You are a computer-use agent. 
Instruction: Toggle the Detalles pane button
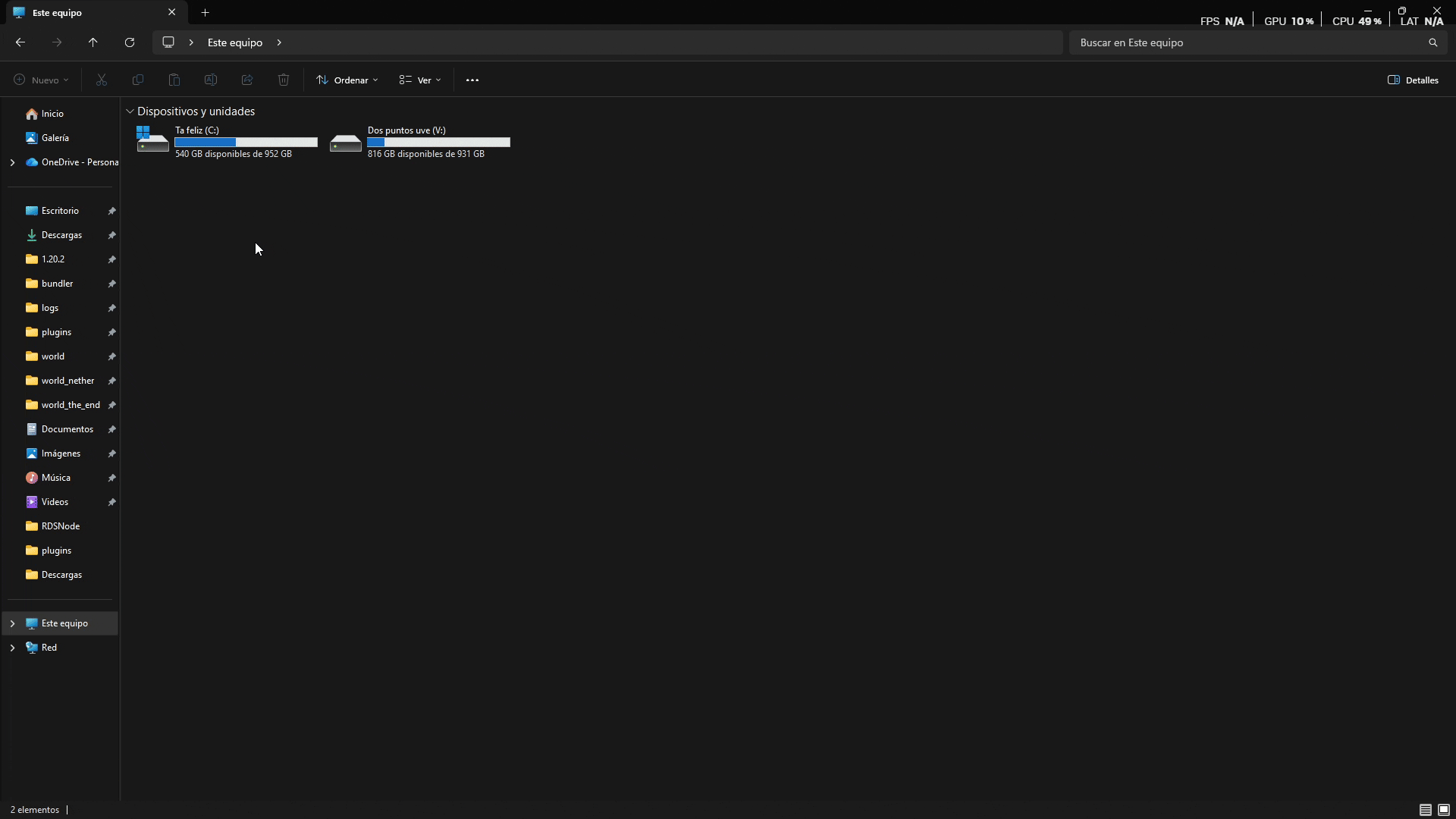[x=1413, y=80]
